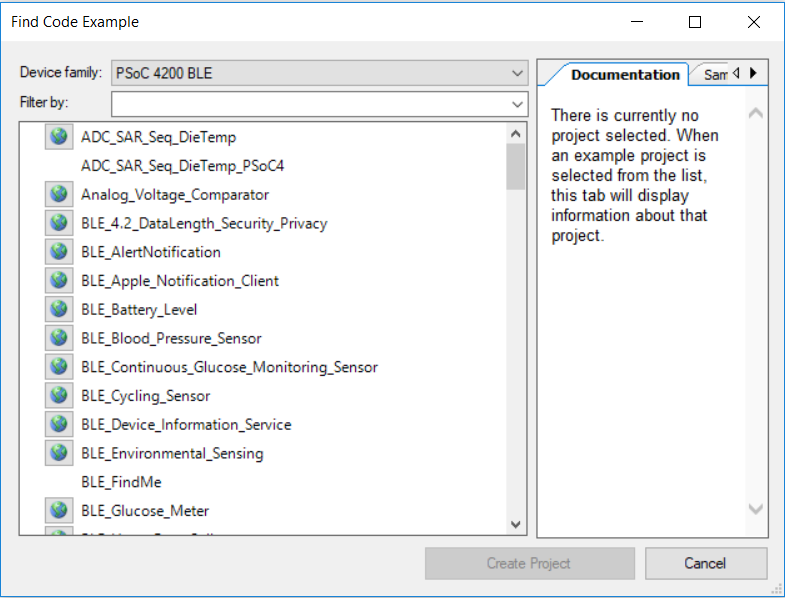The image size is (785, 598).
Task: Select the BLE_FindMe example project
Action: [121, 482]
